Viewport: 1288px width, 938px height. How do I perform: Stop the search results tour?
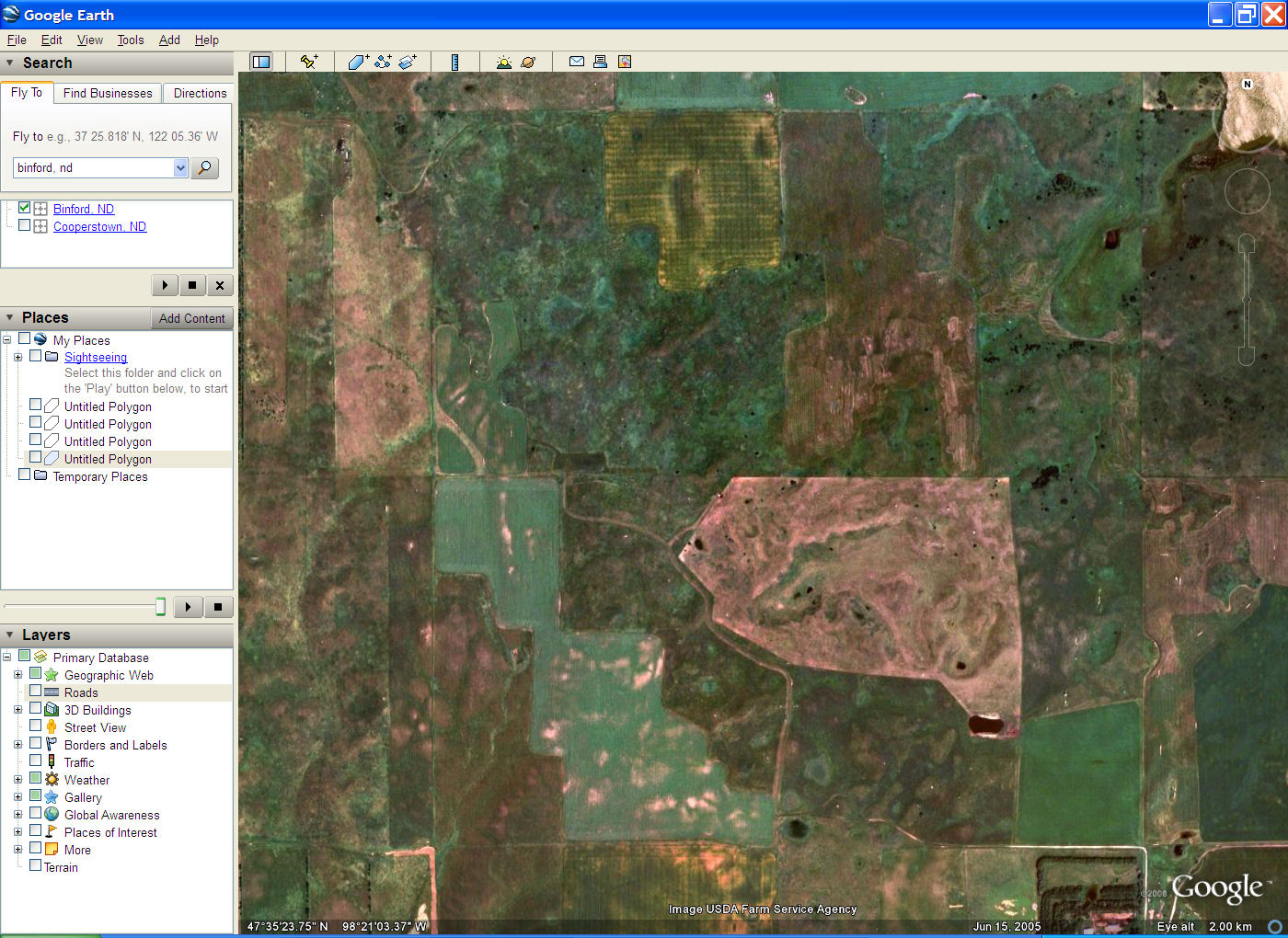tap(192, 285)
